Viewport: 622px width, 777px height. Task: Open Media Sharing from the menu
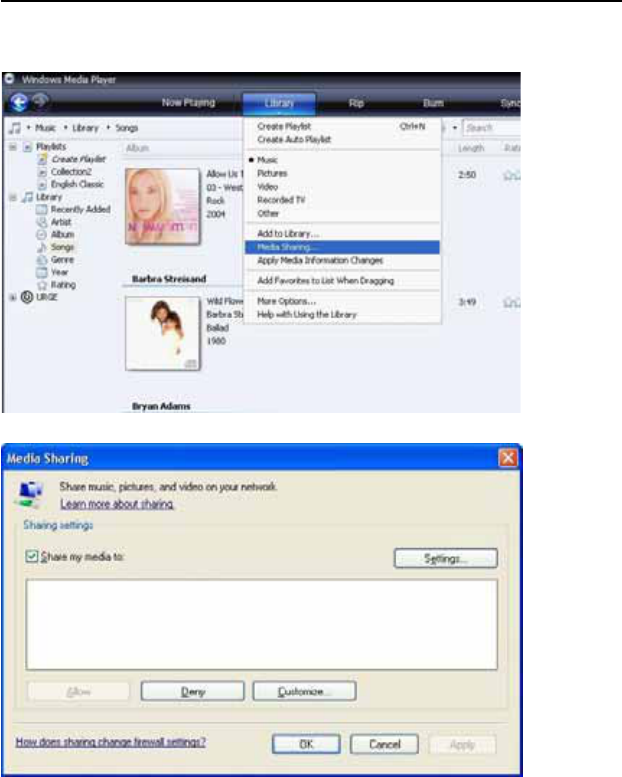point(342,247)
